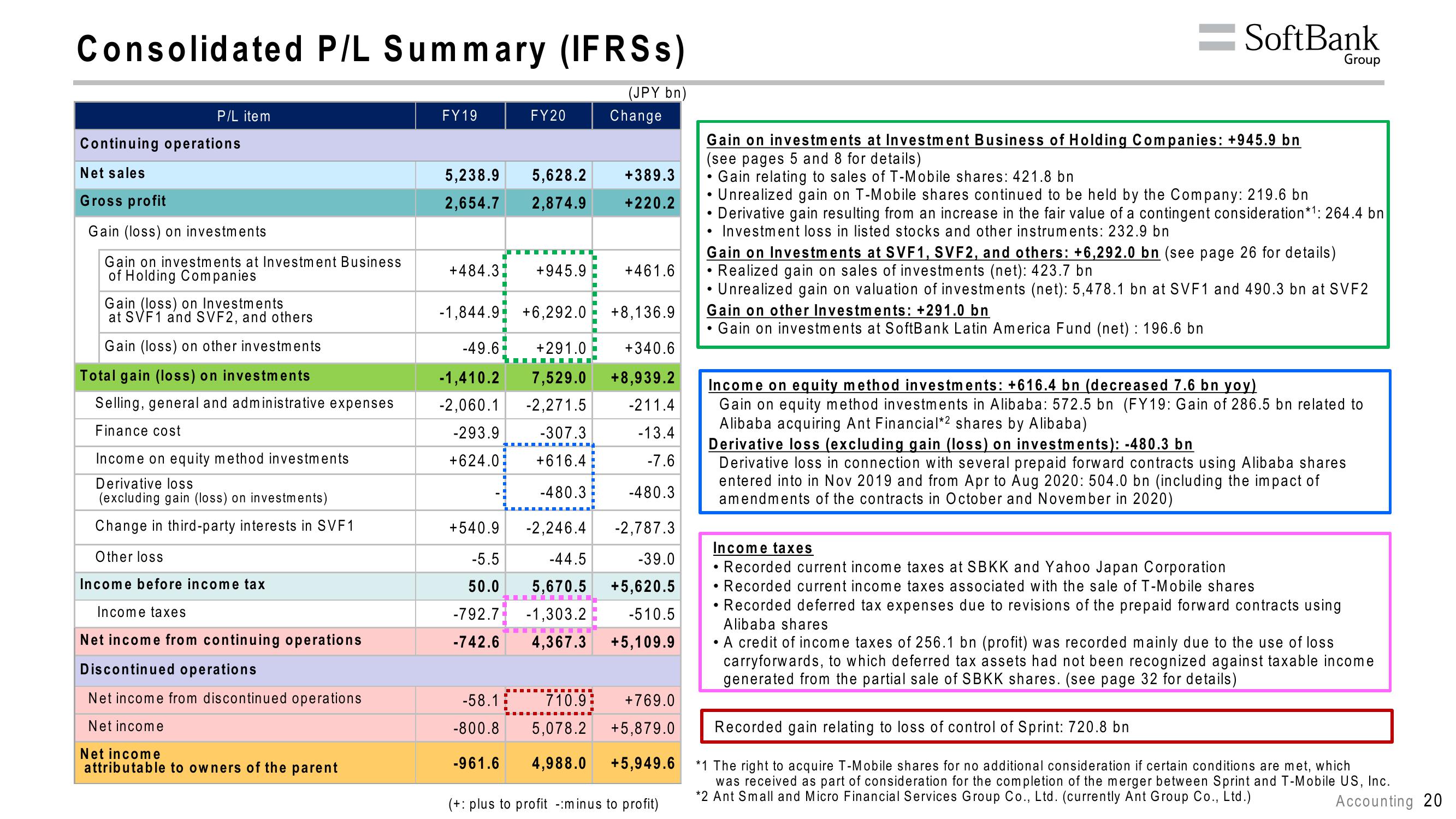This screenshot has width=1456, height=819.
Task: Click the FY20 value +945.9
Action: pos(561,271)
